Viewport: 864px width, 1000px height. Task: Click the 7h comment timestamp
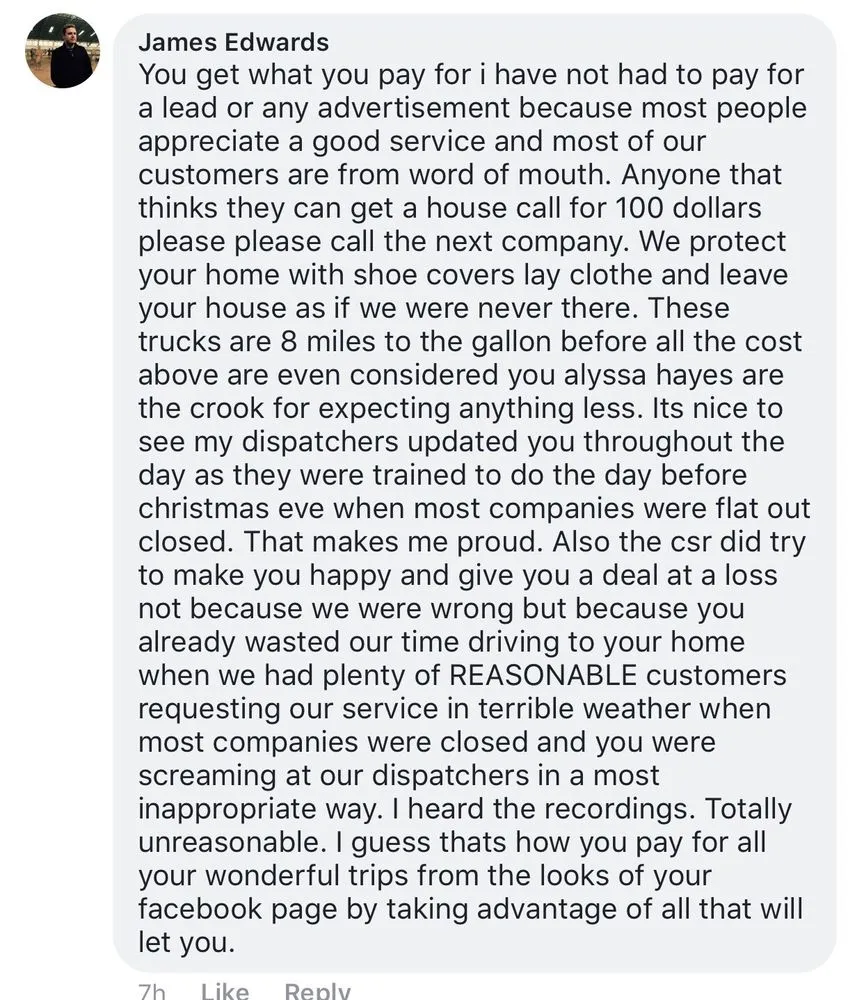tap(152, 991)
